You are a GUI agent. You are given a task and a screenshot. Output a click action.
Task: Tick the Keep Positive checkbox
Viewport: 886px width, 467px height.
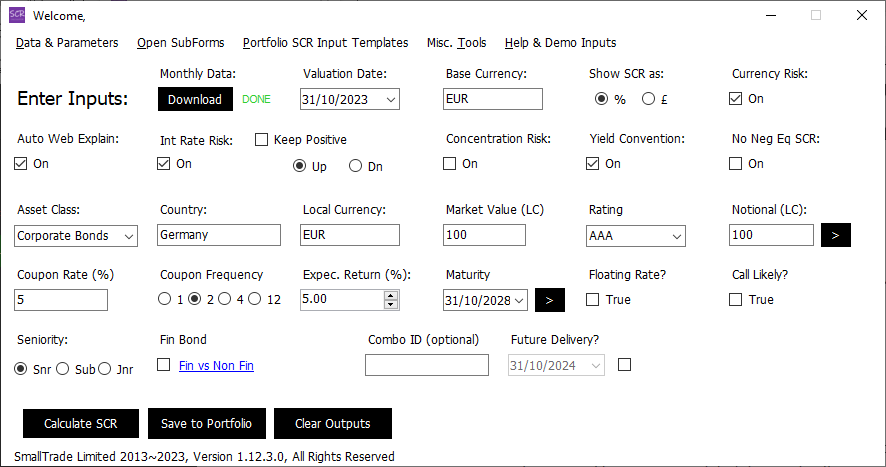pyautogui.click(x=263, y=140)
